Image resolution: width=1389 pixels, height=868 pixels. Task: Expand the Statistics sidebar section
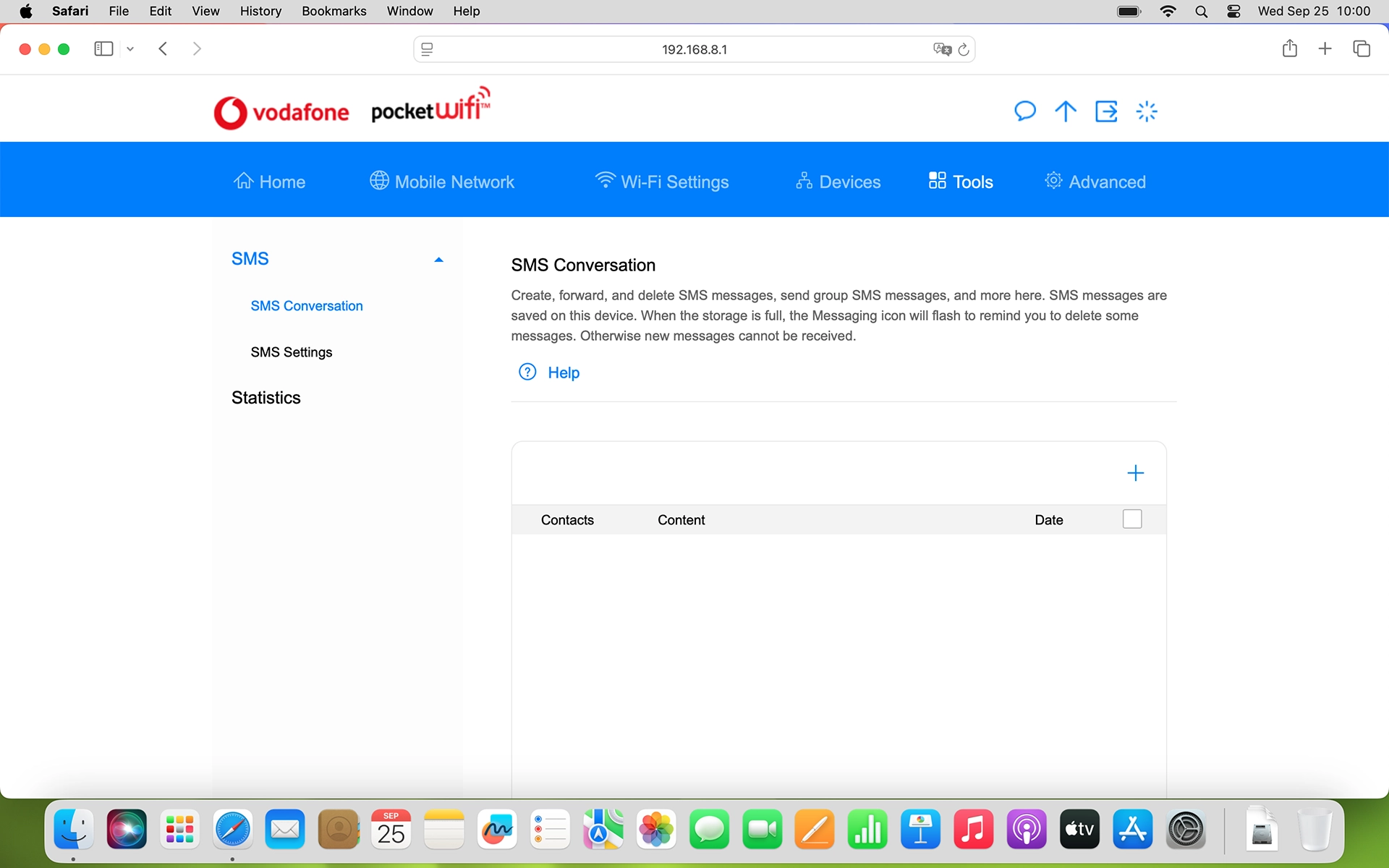(x=266, y=398)
